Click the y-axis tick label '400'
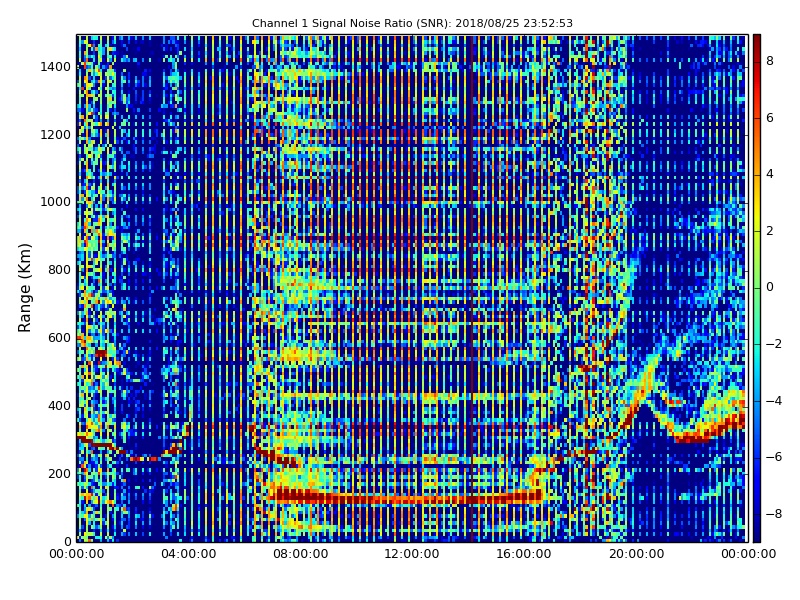The height and width of the screenshot is (600, 800). (59, 406)
